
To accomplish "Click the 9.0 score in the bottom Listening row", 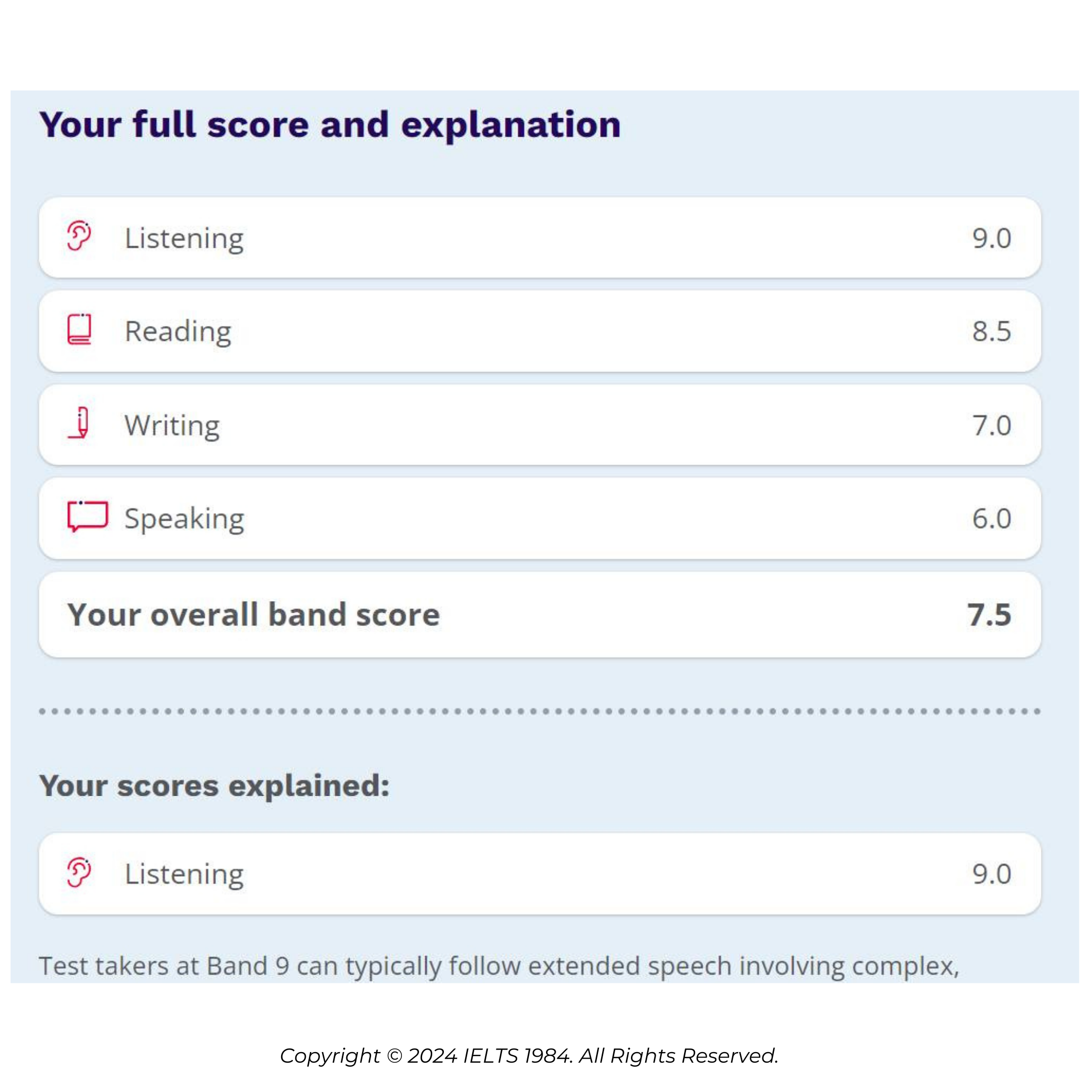I will [x=991, y=874].
